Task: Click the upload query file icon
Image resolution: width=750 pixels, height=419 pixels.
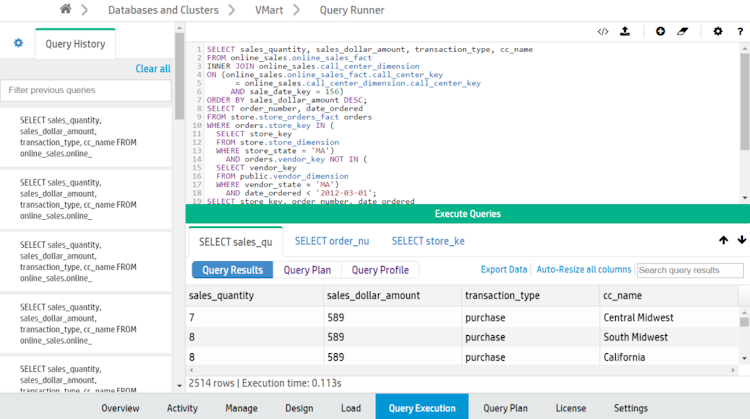Action: 625,31
